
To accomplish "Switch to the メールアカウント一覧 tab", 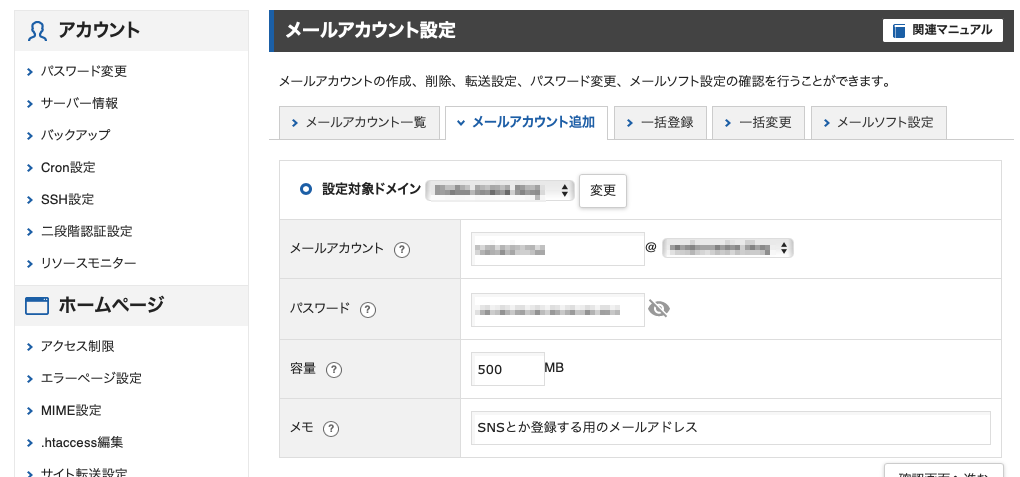I will (359, 122).
